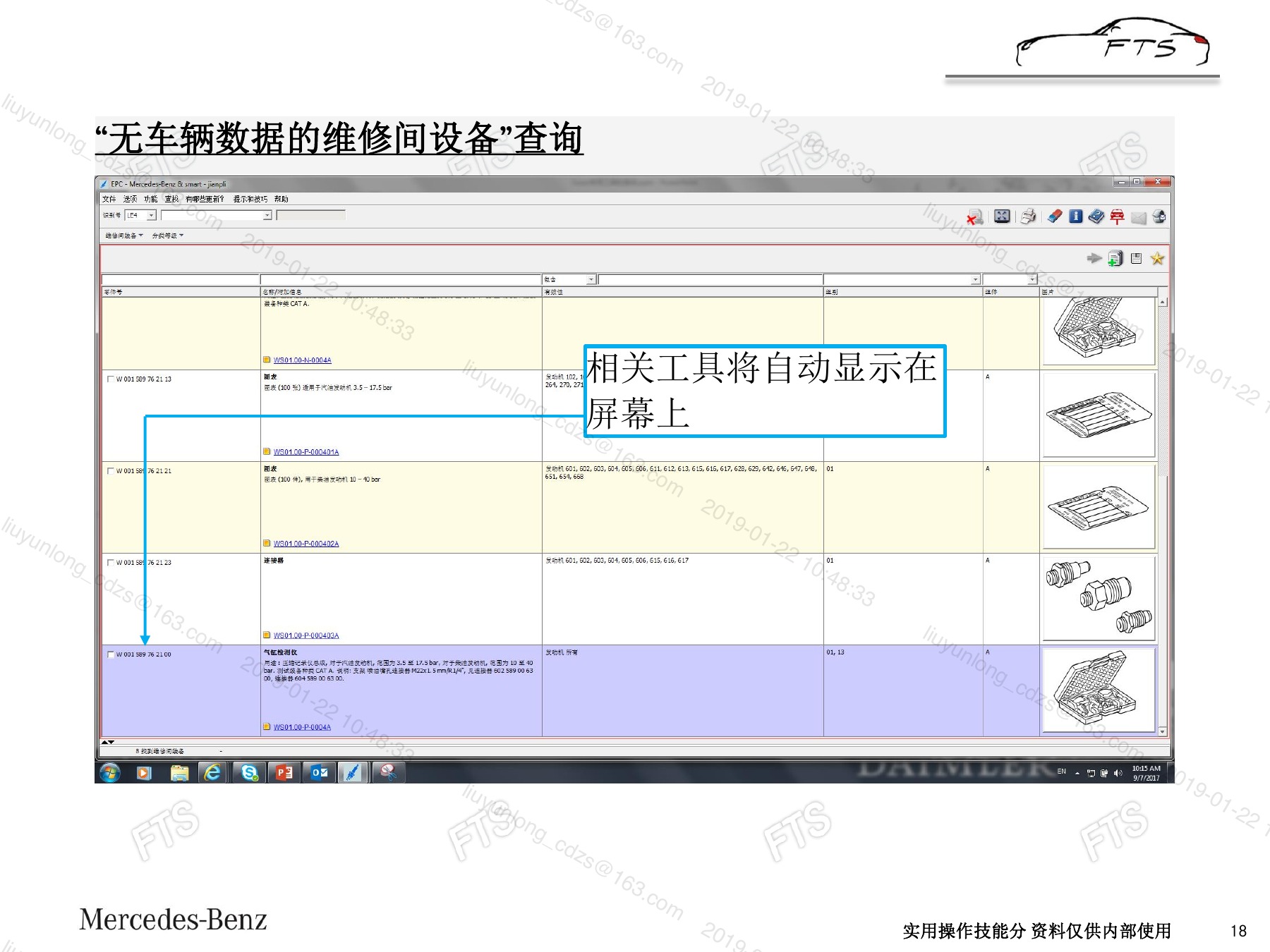
Task: Expand the 维修间设备 dropdown menu
Action: 124,236
